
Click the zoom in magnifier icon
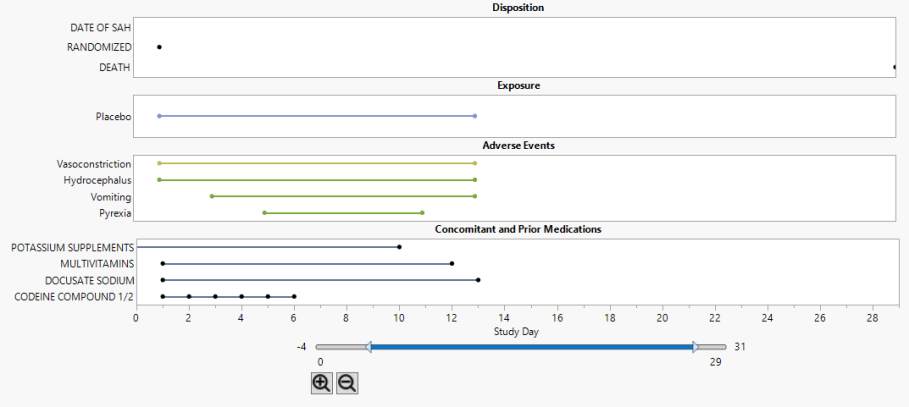click(x=322, y=383)
